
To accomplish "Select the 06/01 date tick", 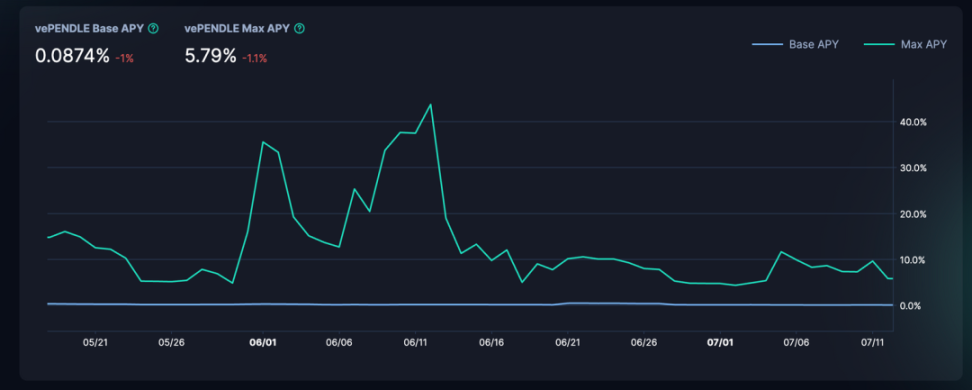I will (263, 342).
